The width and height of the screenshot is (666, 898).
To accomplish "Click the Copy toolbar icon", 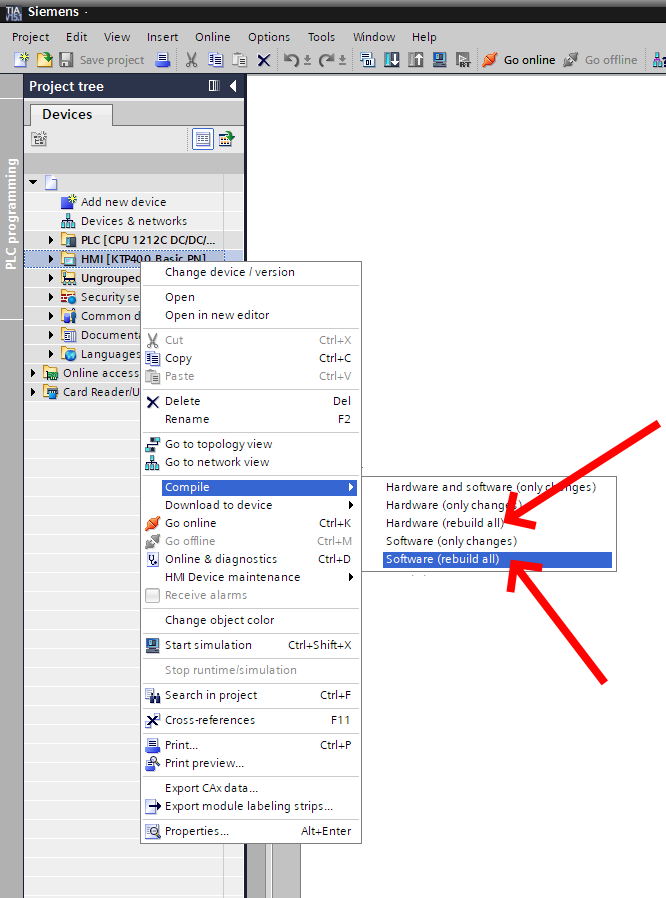I will point(215,60).
